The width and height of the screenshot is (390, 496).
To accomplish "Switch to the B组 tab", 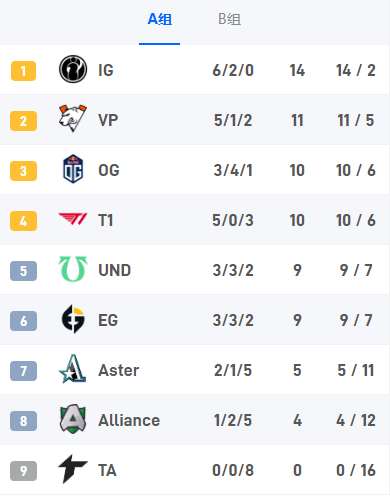I will pos(229,19).
